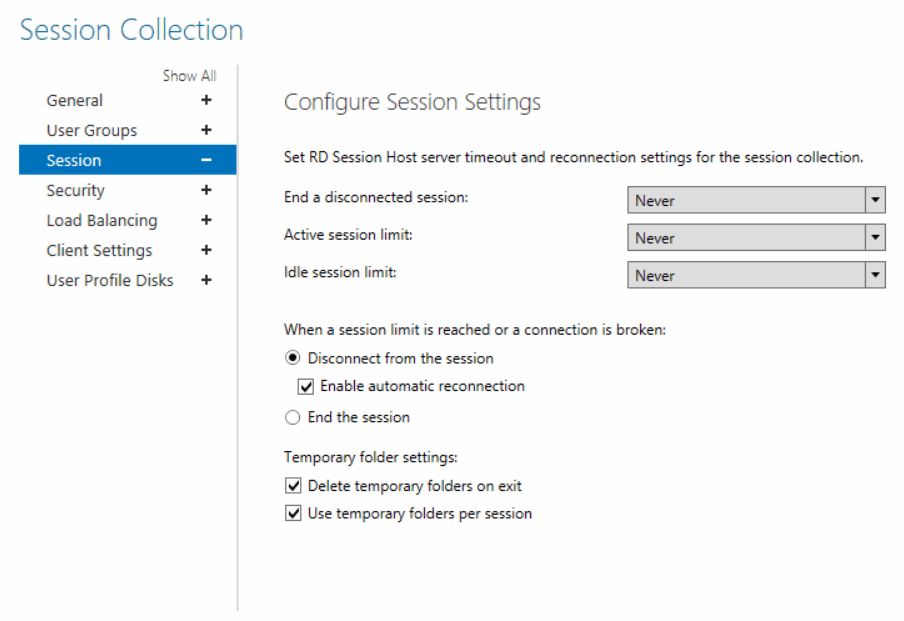Open End a disconnected session dropdown
Viewport: 904px width, 621px height.
(756, 200)
